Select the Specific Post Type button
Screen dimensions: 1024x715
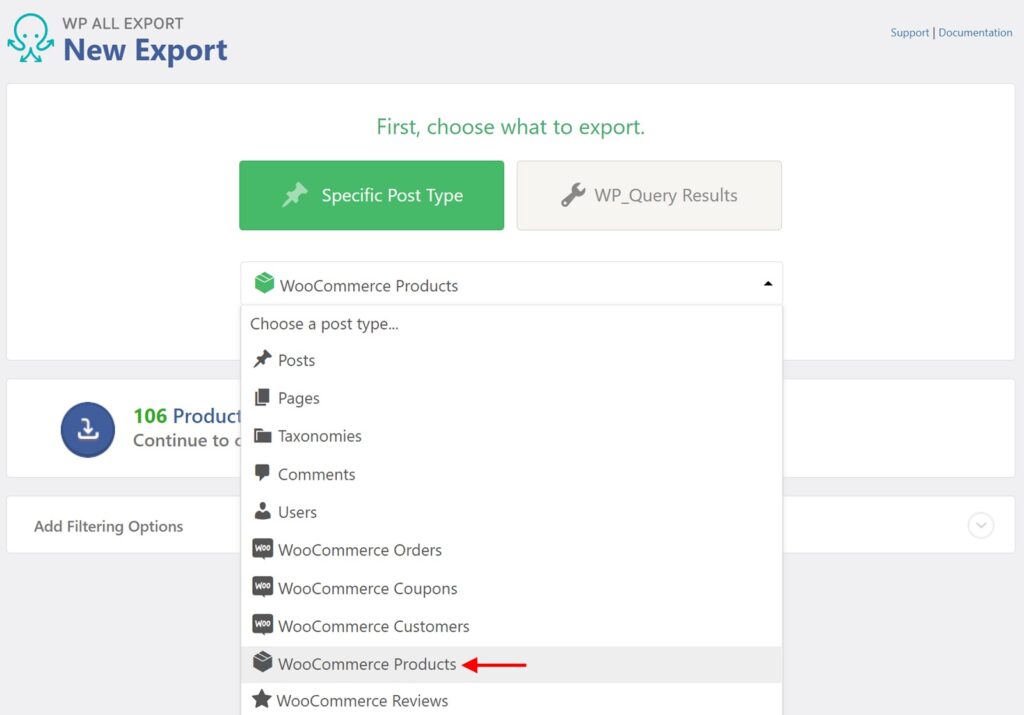[372, 195]
